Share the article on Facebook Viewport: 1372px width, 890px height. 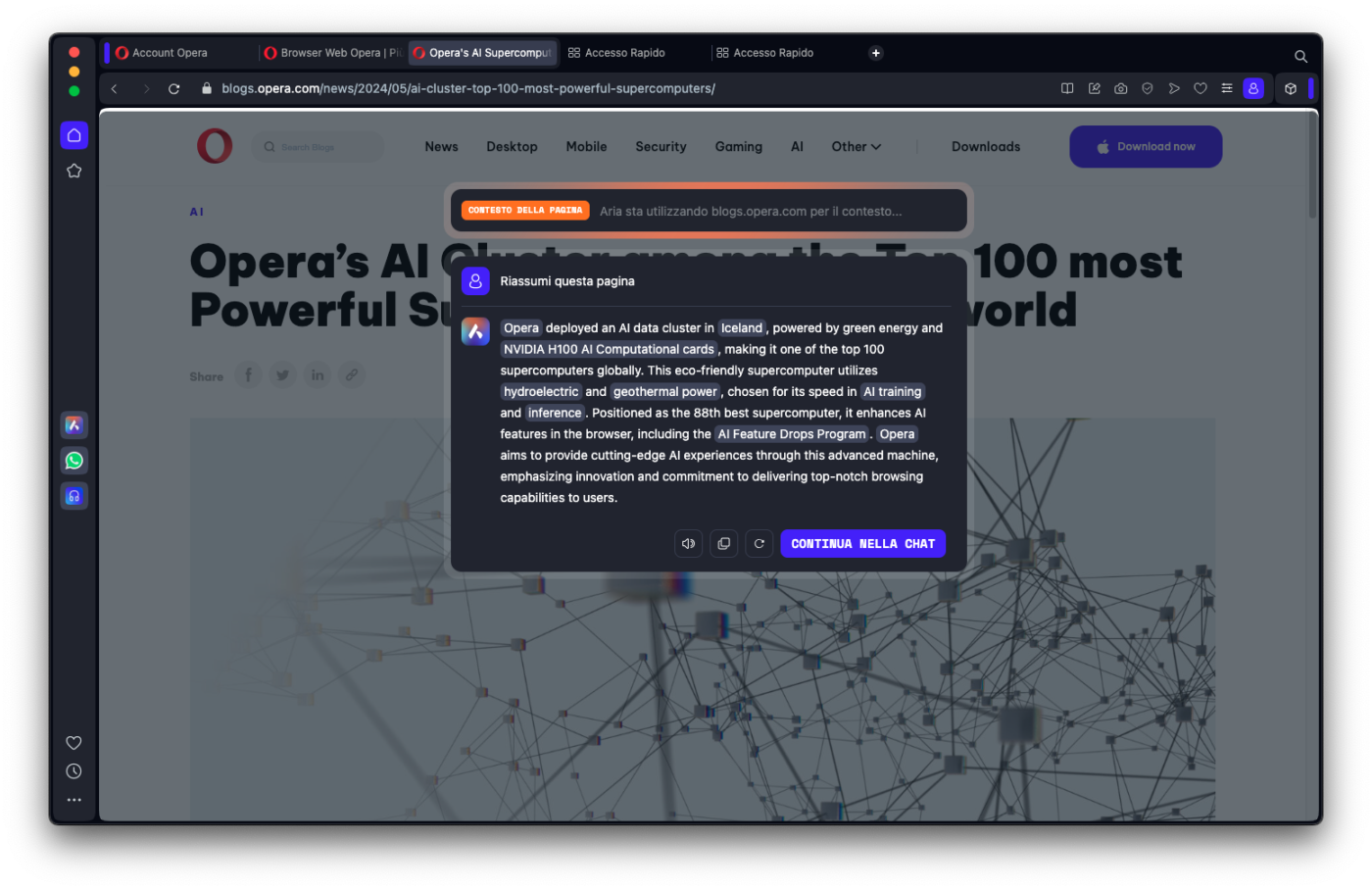[249, 374]
